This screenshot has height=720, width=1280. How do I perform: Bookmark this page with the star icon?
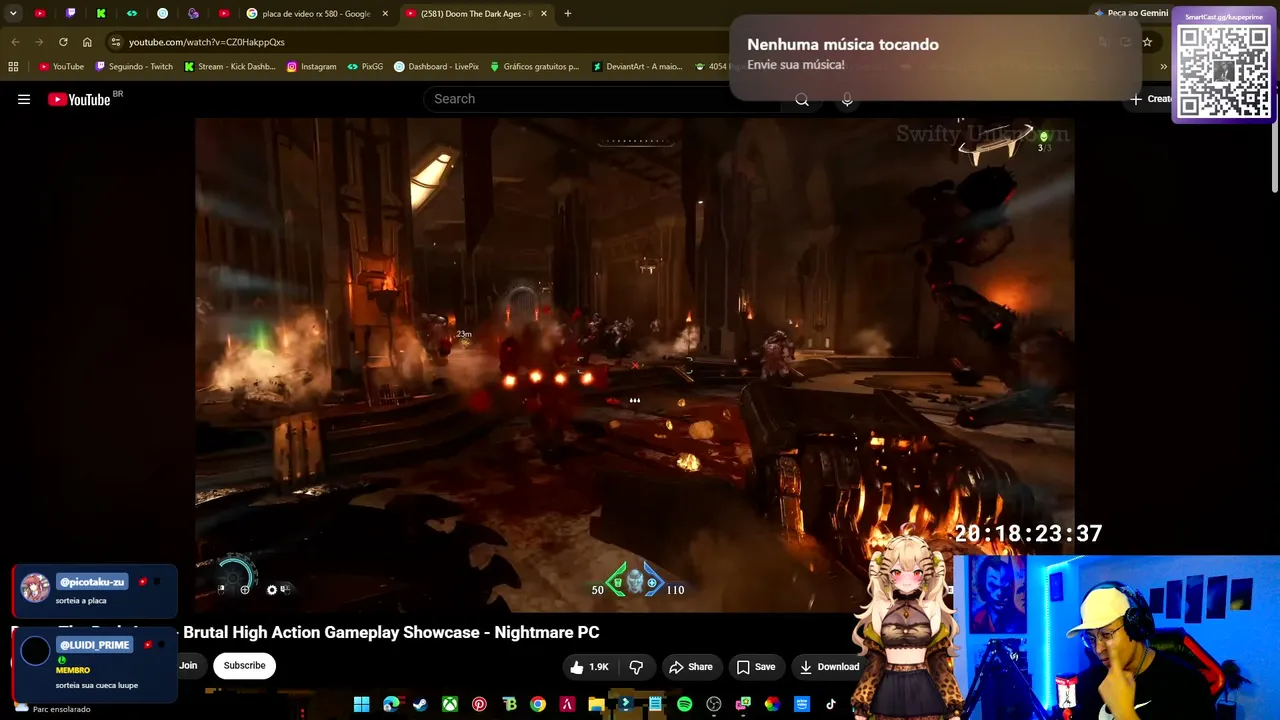click(x=1147, y=42)
